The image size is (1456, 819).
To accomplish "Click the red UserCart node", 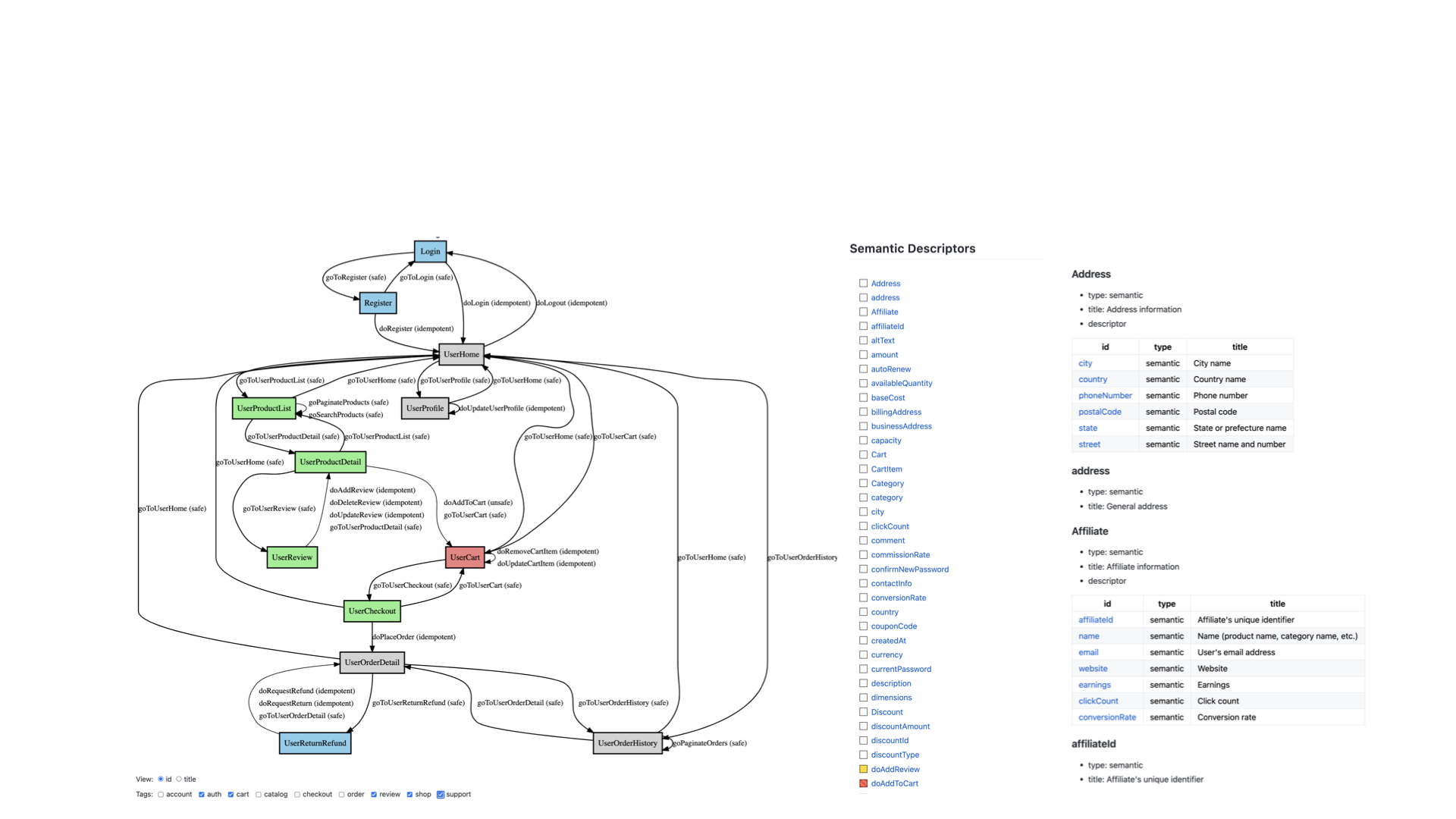I will 465,557.
